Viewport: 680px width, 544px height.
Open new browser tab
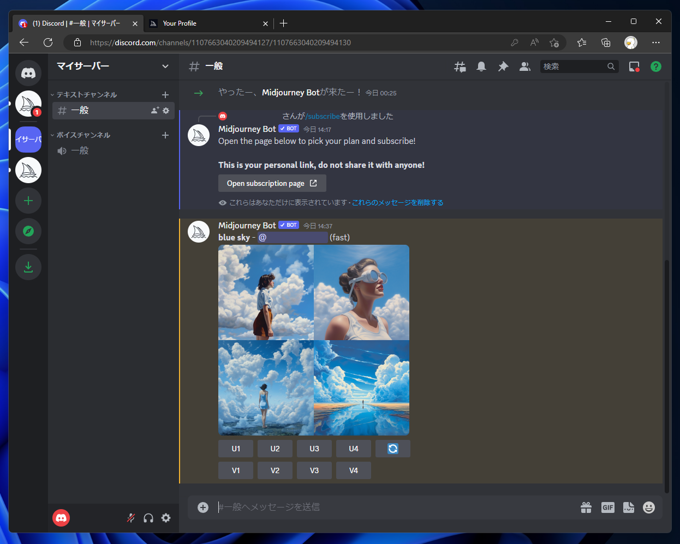pyautogui.click(x=284, y=23)
